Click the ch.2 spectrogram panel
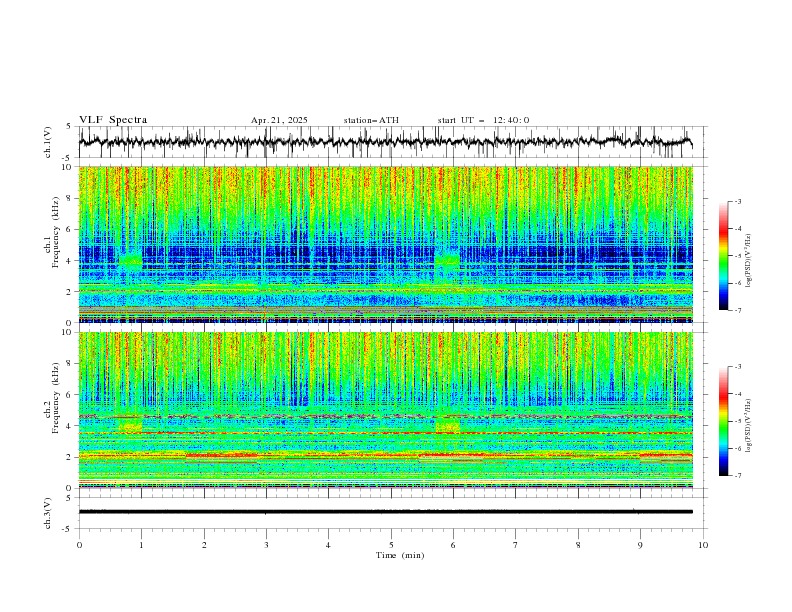 [385, 410]
